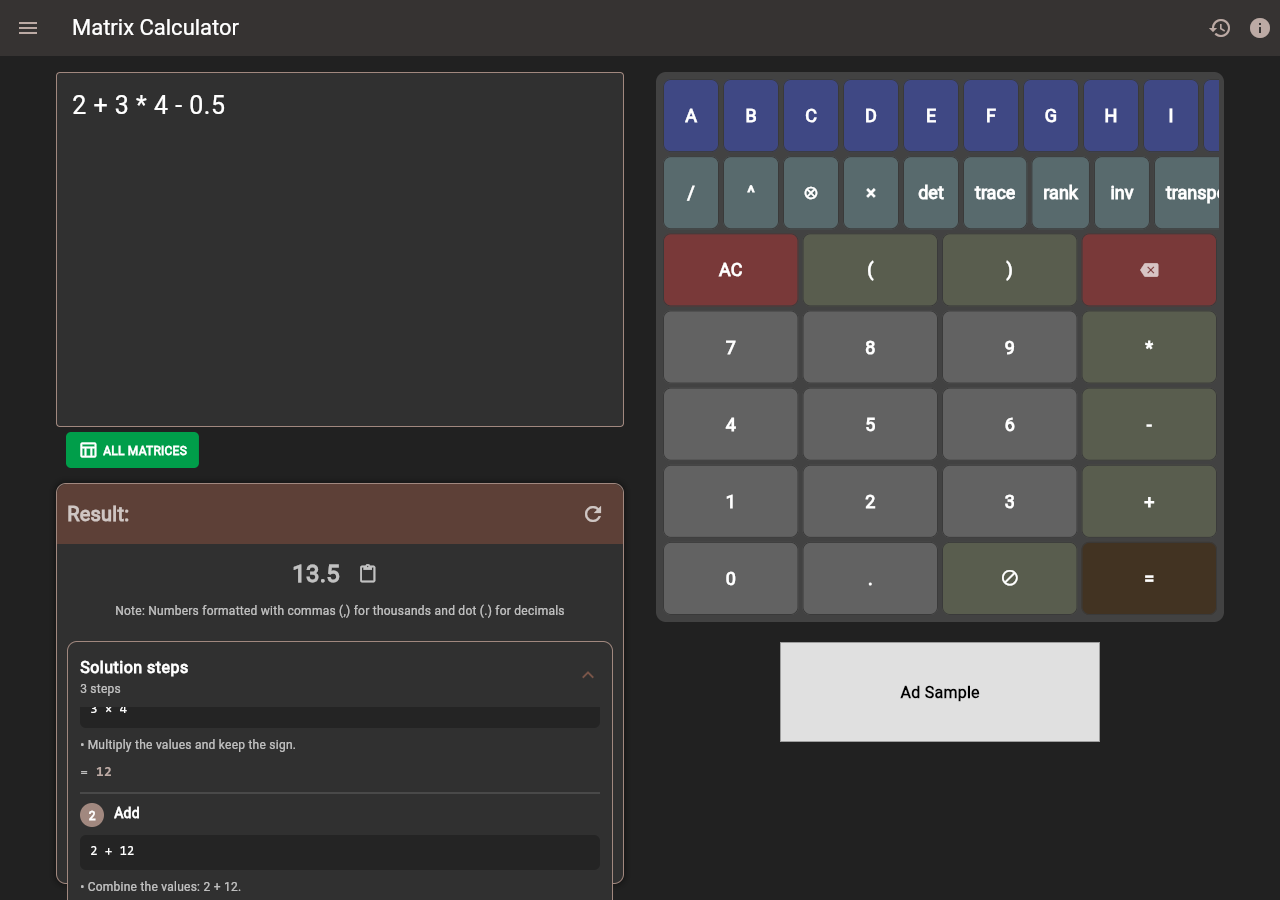This screenshot has height=900, width=1280.
Task: Show app info
Action: pos(1260,28)
